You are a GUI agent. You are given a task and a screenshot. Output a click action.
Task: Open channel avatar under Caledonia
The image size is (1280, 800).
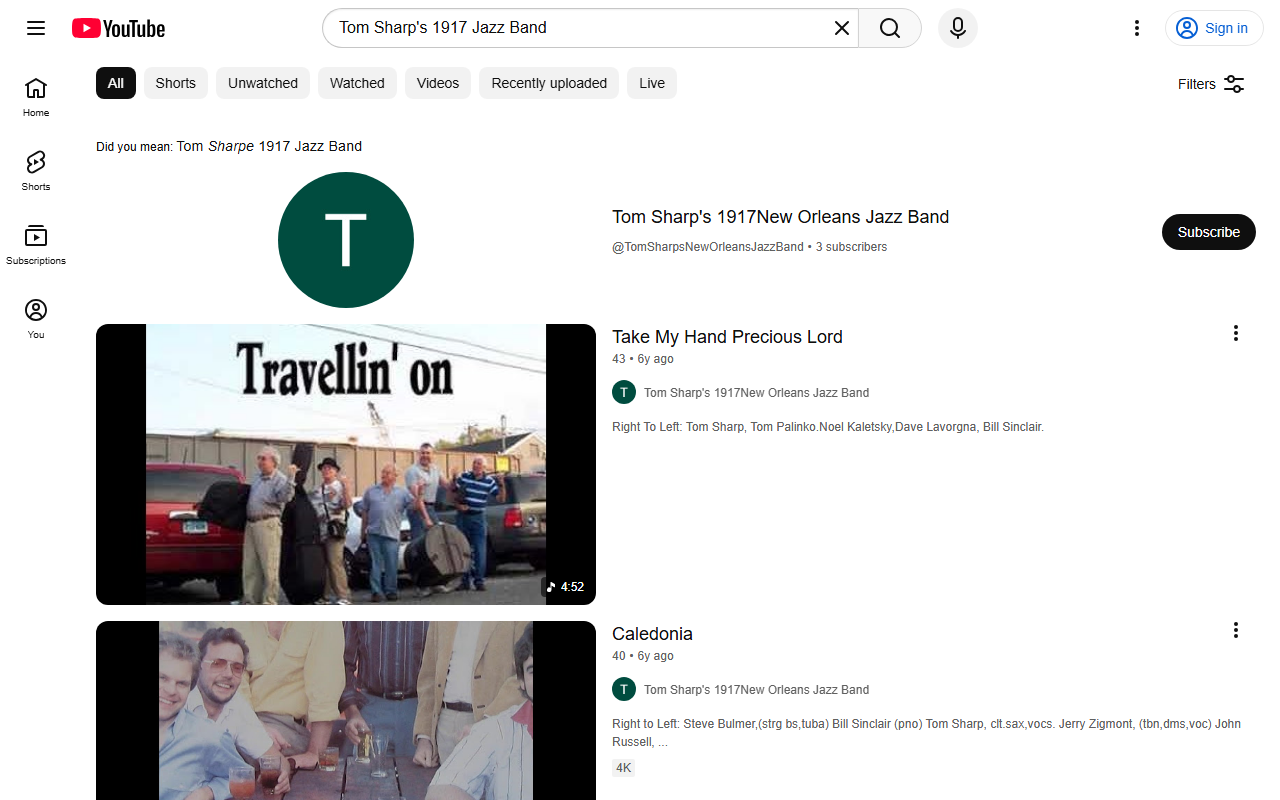click(x=624, y=689)
